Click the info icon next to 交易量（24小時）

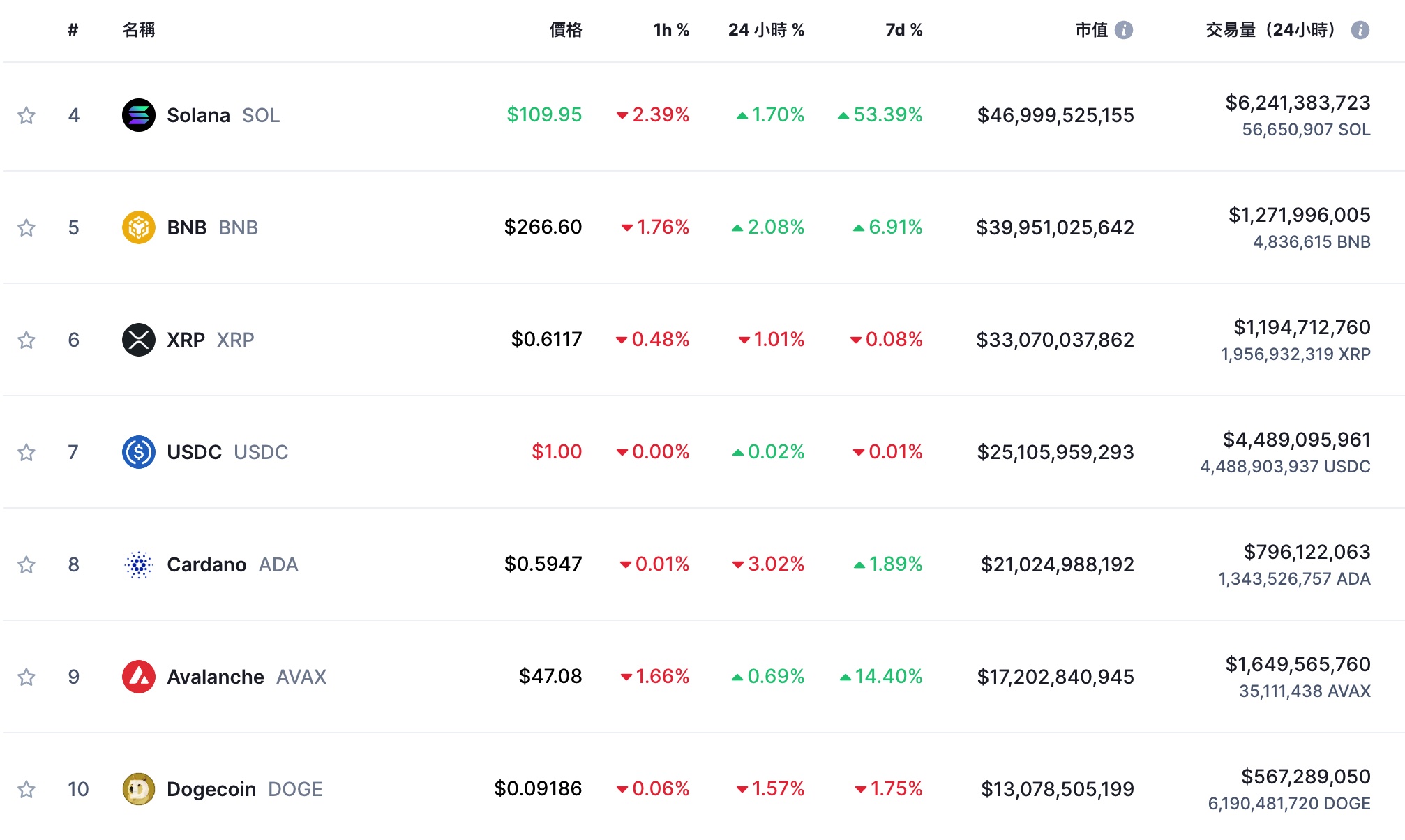(x=1360, y=30)
